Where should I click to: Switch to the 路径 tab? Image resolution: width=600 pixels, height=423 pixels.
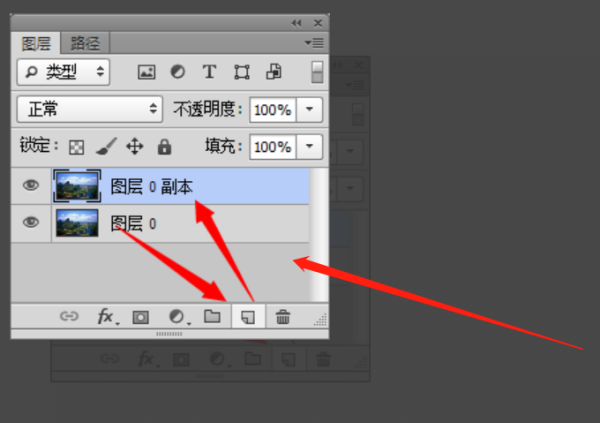[x=85, y=43]
